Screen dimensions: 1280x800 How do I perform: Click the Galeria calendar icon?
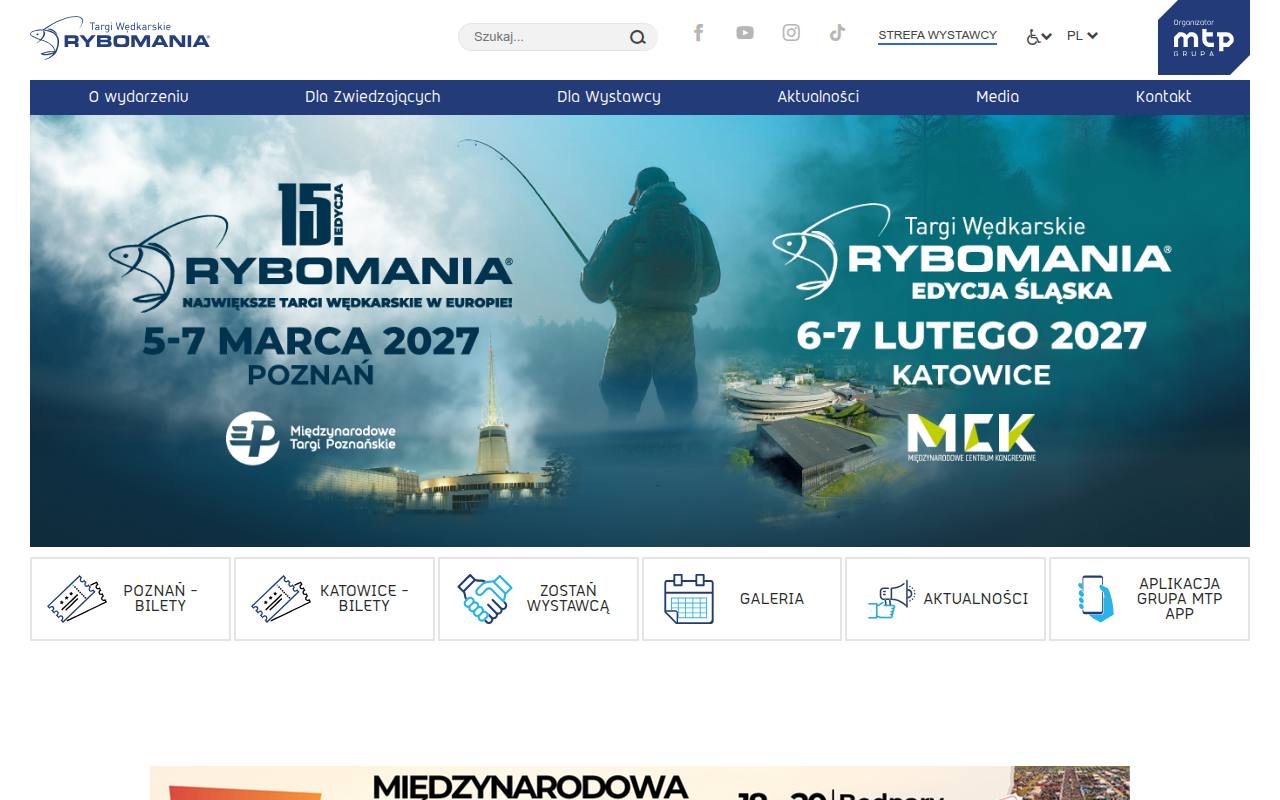[x=689, y=599]
